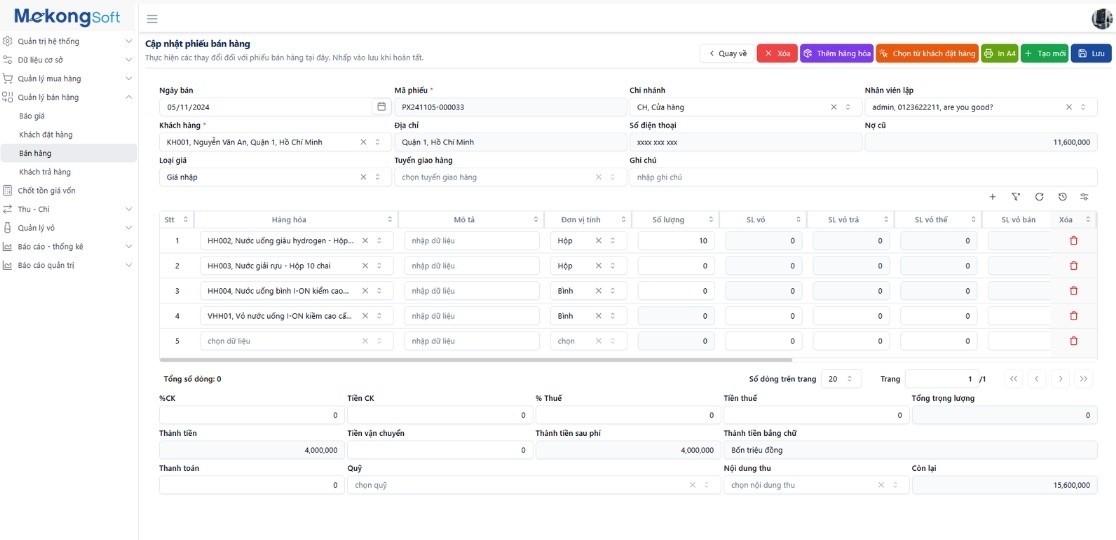This screenshot has width=1116, height=540.
Task: Open the Loại giá dropdown
Action: (x=377, y=178)
